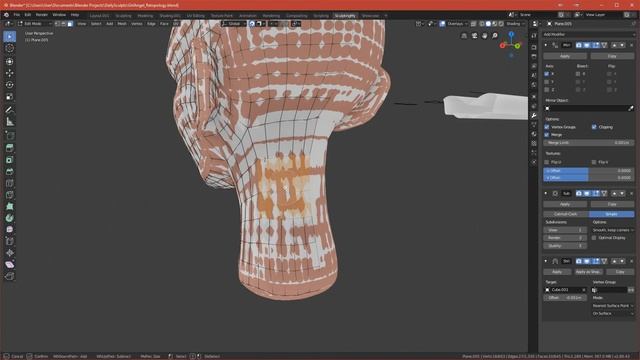Toggle Mirror modifier viewport display icon
The width and height of the screenshot is (640, 360).
click(587, 45)
